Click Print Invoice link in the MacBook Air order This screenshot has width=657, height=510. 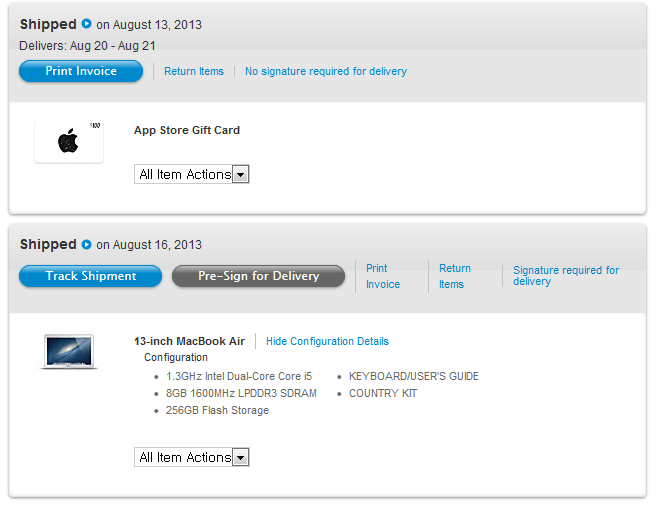point(382,276)
